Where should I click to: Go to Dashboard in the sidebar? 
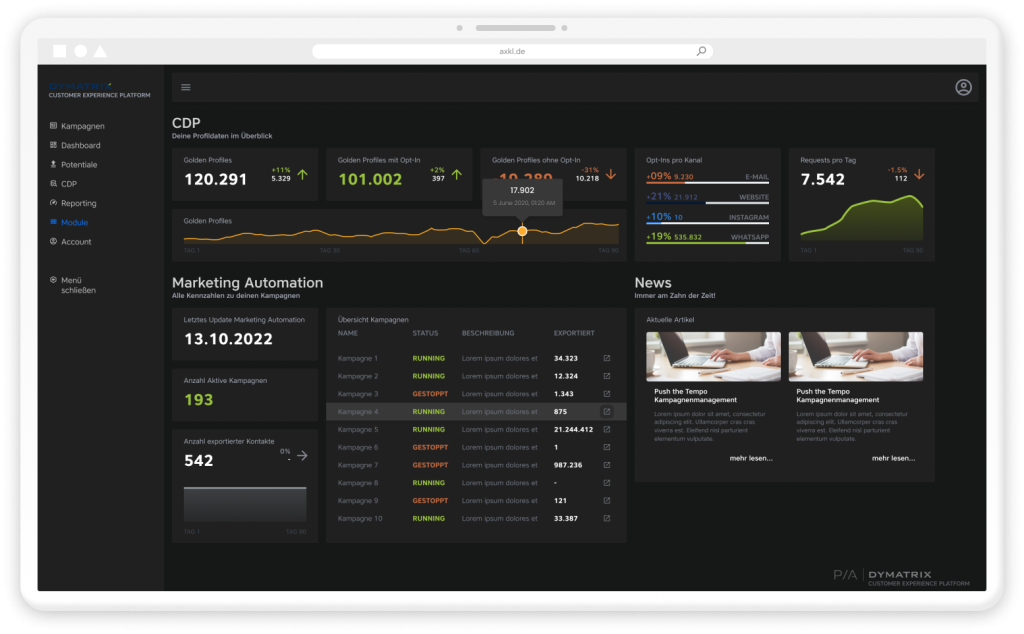point(80,145)
